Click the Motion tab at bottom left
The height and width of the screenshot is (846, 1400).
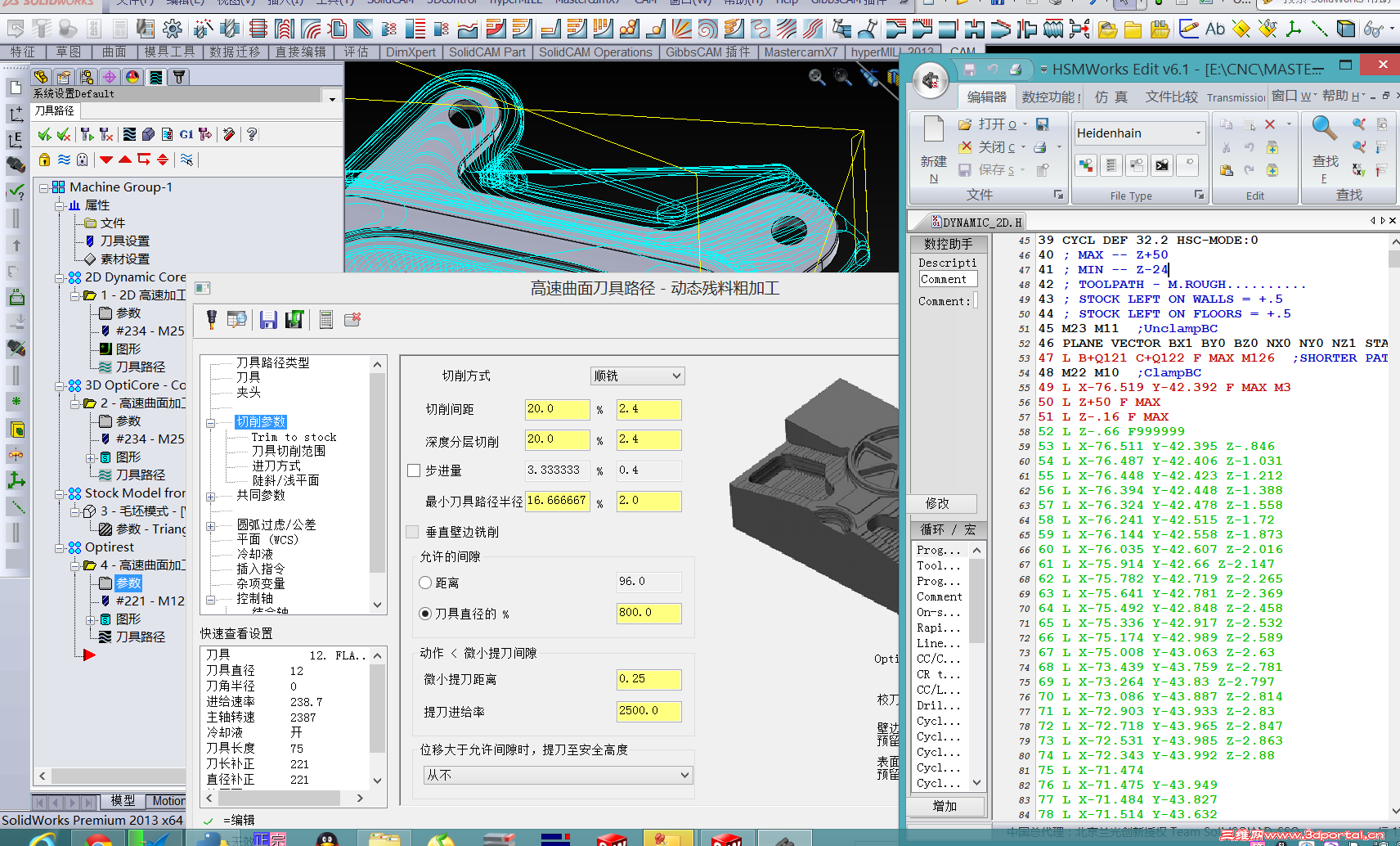[168, 801]
